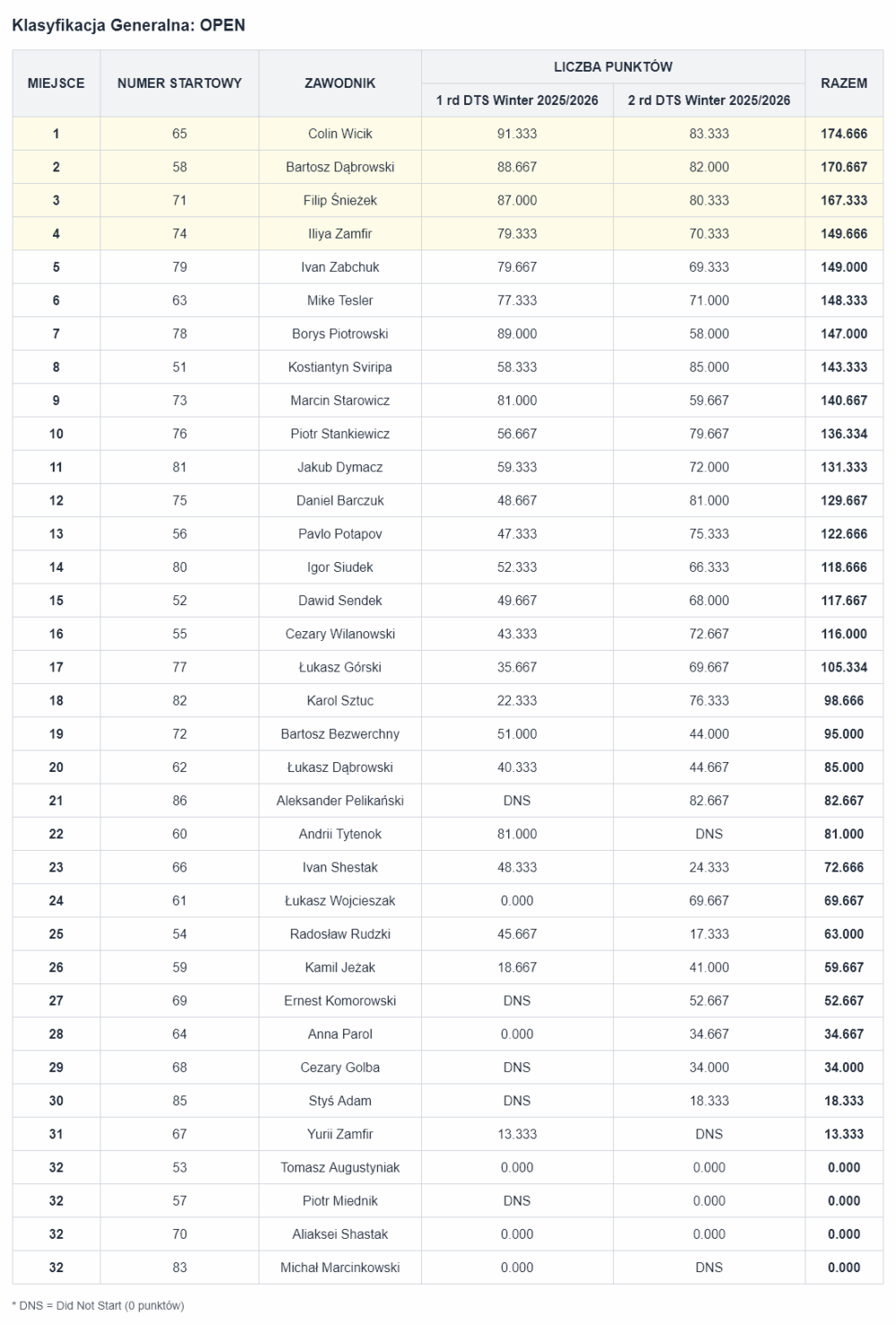Viewport: 896px width, 1325px height.
Task: Click the LICZBA PUNKTÓW header cell
Action: [613, 66]
